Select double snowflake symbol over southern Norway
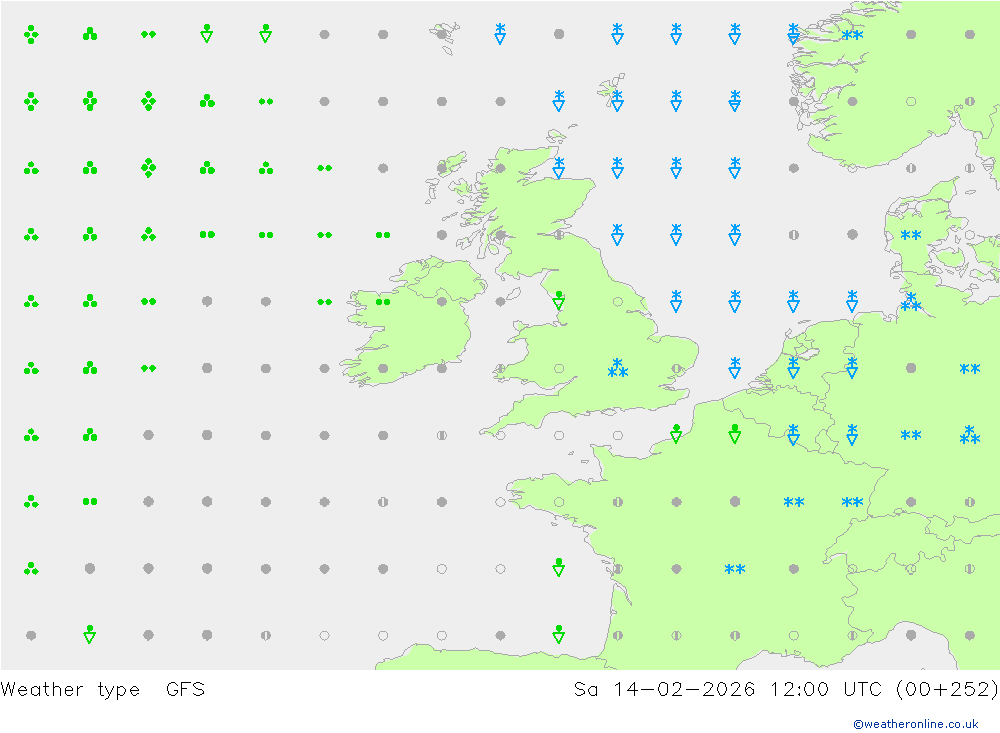This screenshot has width=1000, height=733. (852, 35)
